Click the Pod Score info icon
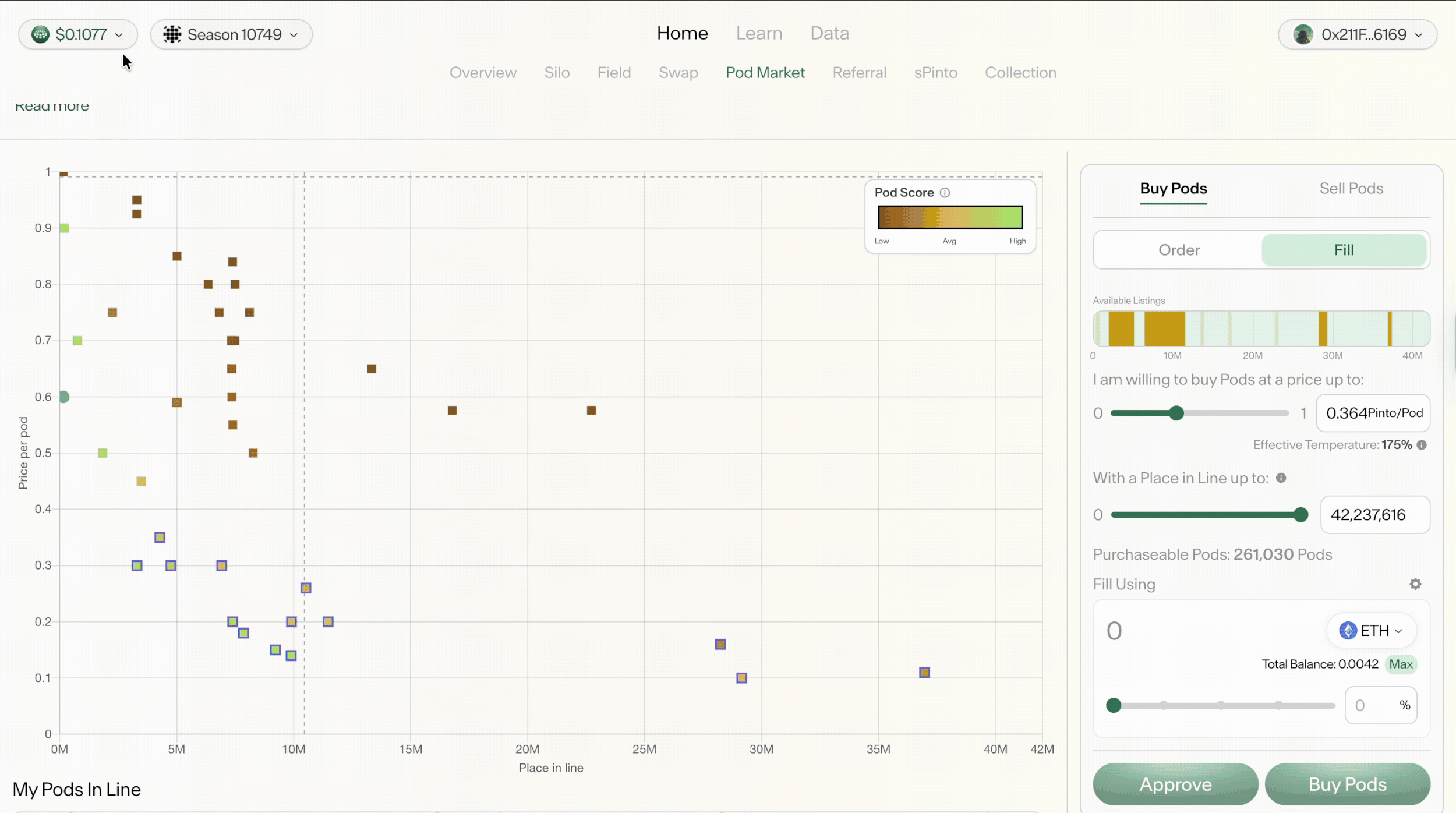This screenshot has width=1456, height=813. (x=945, y=193)
